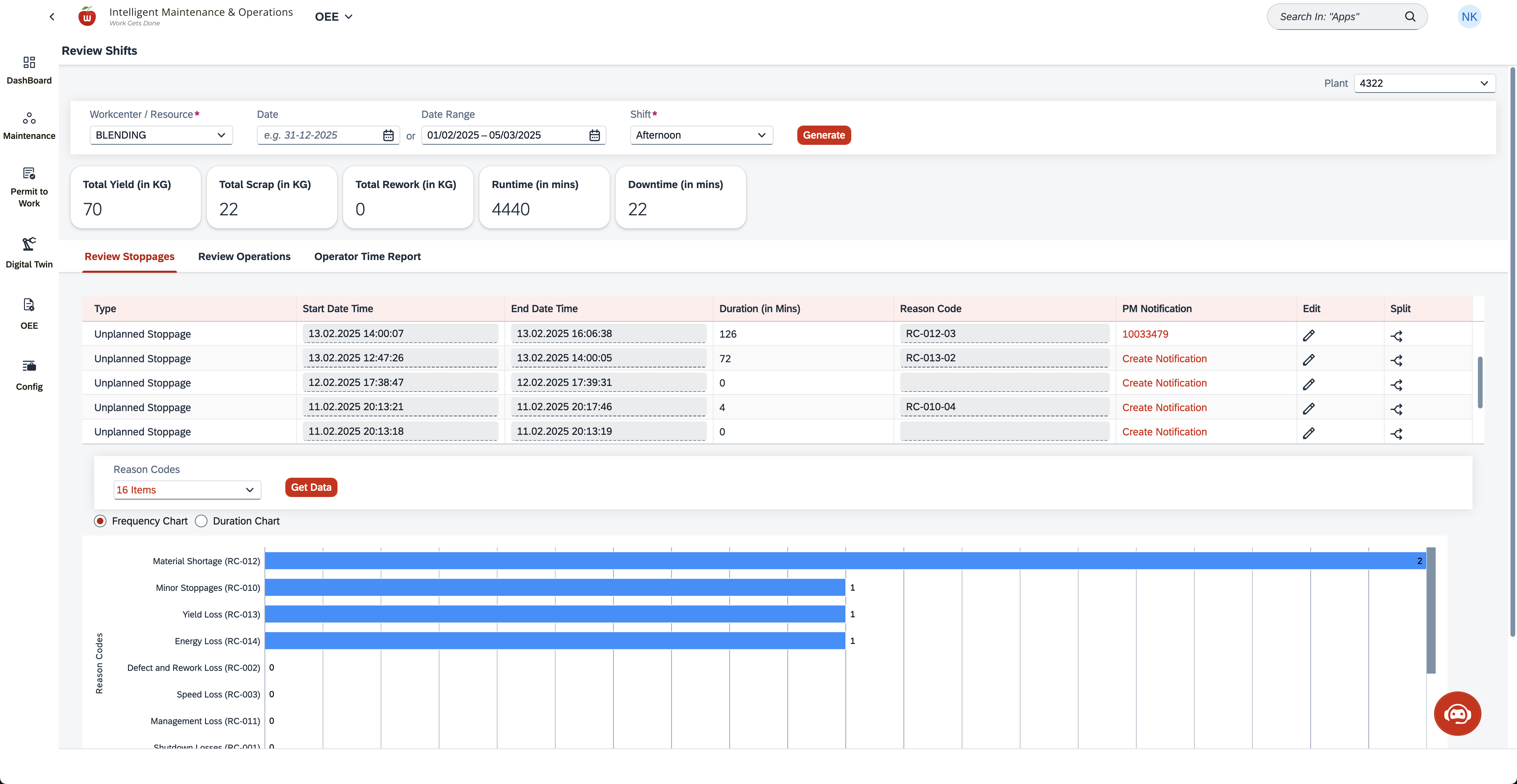This screenshot has height=784, width=1517.
Task: Open Digital Twin from the sidebar
Action: coord(29,253)
